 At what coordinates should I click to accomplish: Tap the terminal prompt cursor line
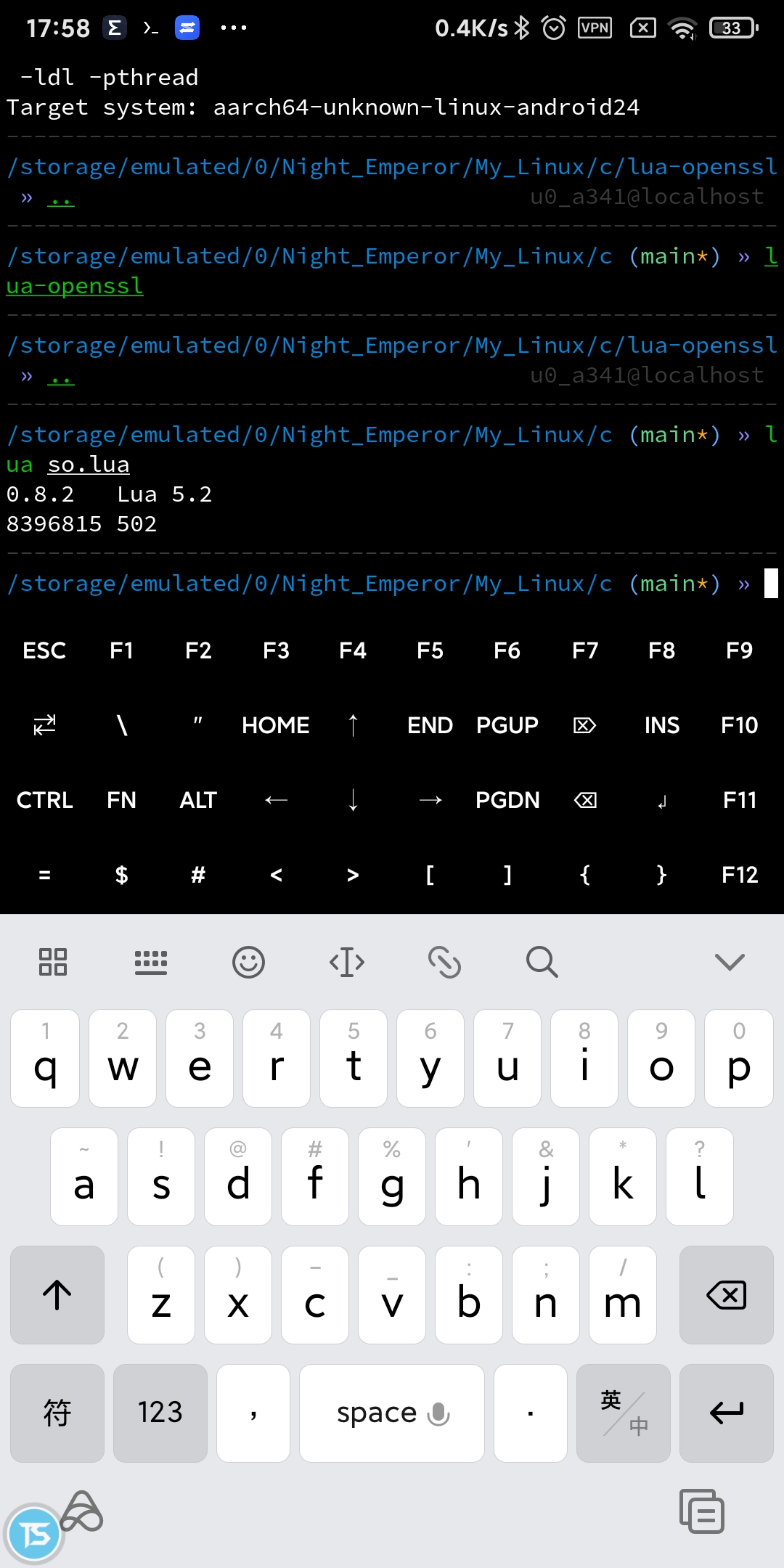[392, 584]
